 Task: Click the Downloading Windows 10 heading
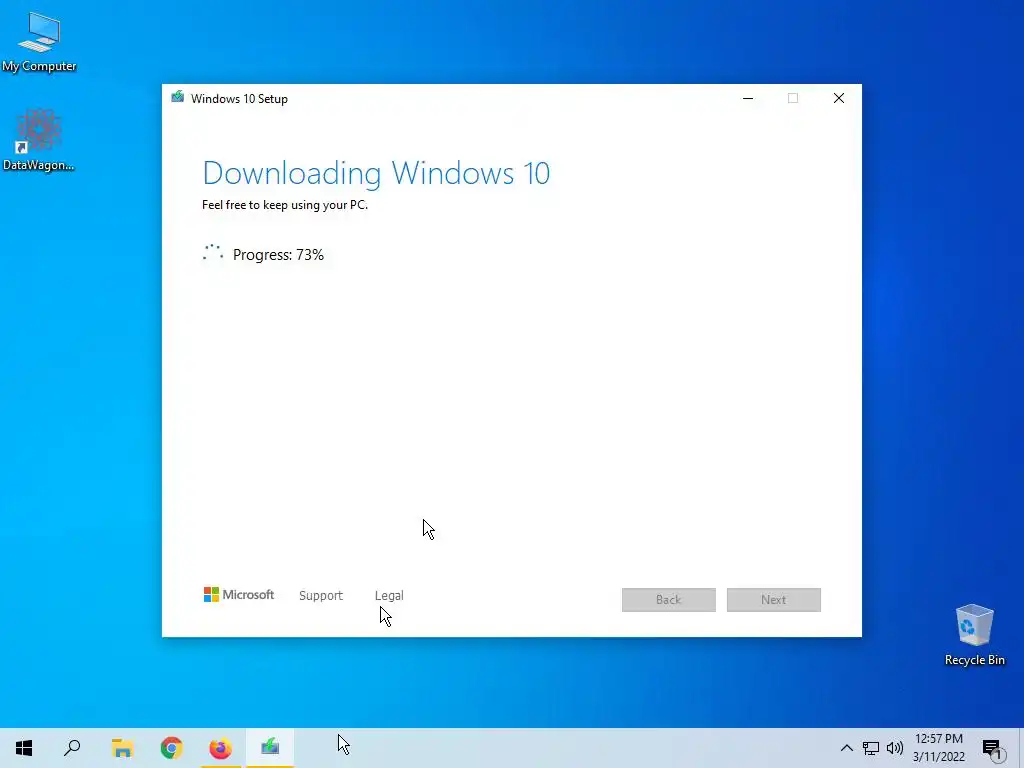pos(376,173)
